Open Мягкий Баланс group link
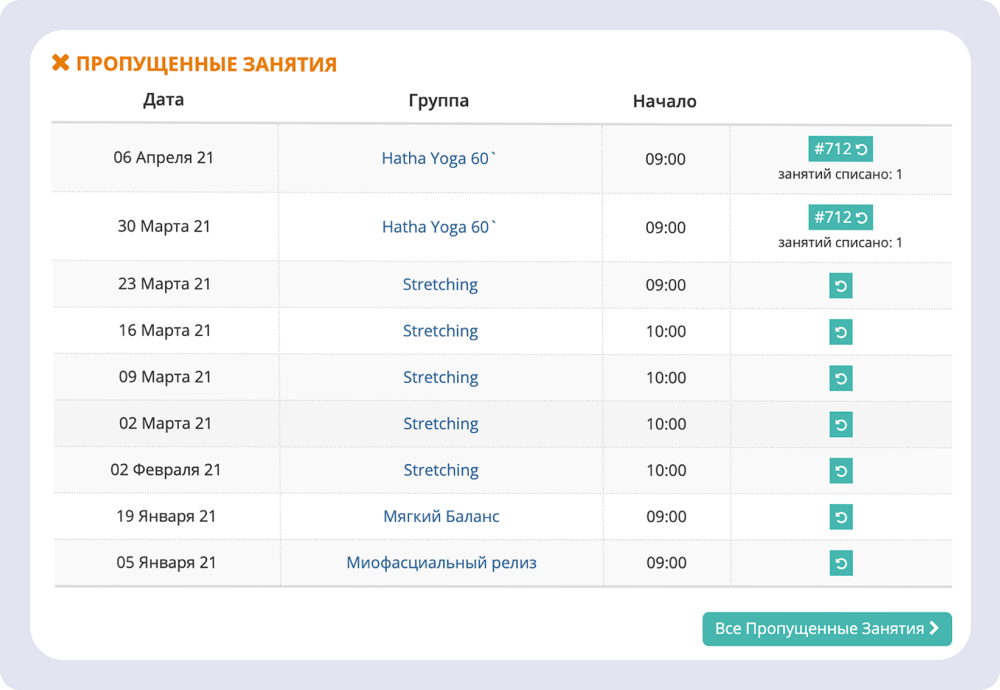Screen dimensions: 1000x690 (441, 516)
